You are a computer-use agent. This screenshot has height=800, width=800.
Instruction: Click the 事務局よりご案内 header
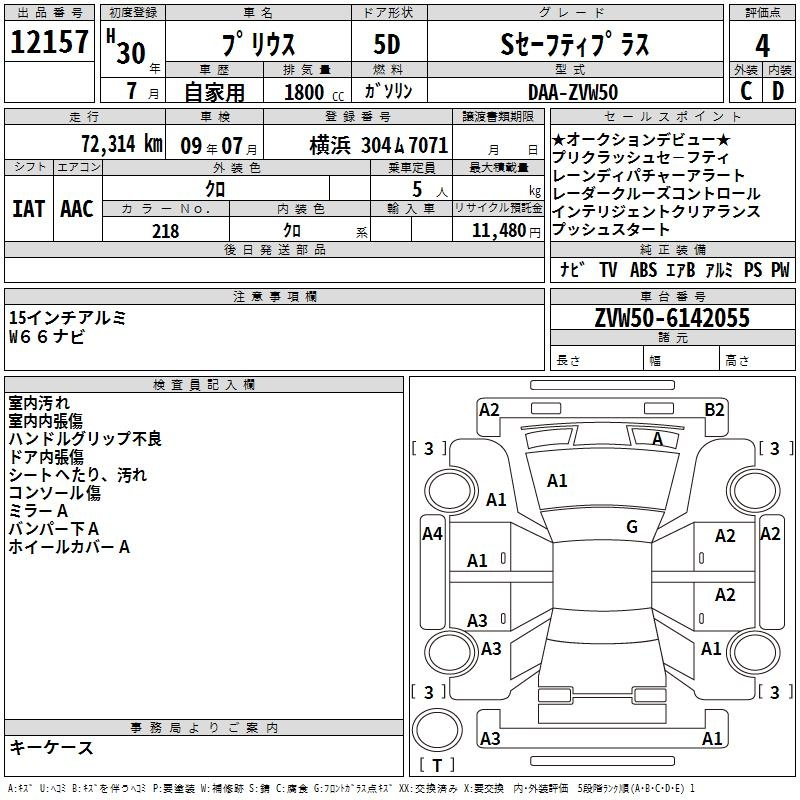pyautogui.click(x=204, y=728)
